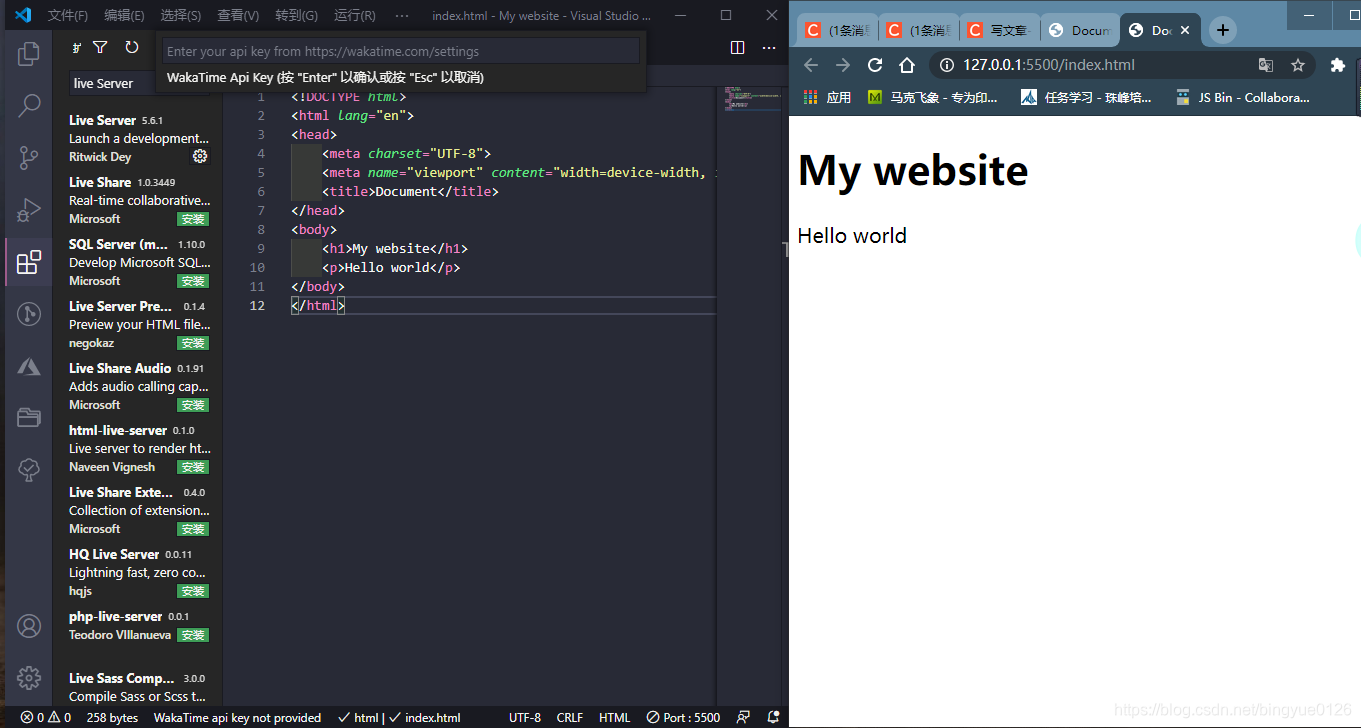
Task: Open the GitLens icon in activity bar
Action: click(x=29, y=314)
